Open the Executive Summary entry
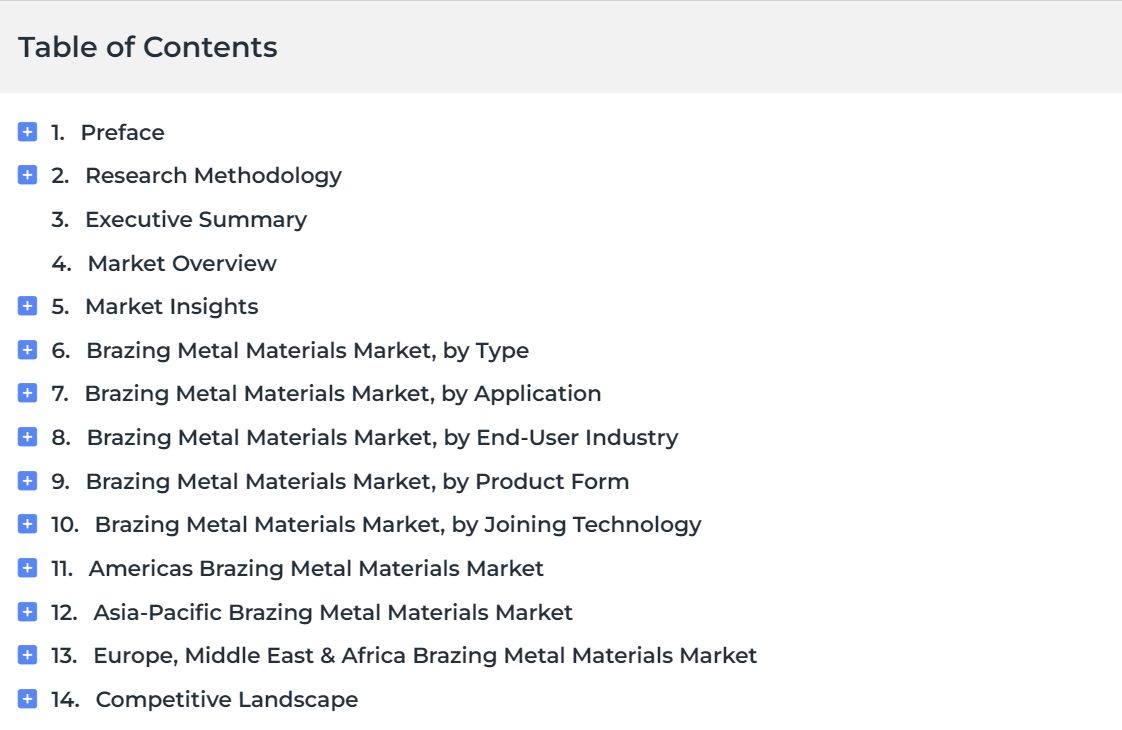Screen dimensions: 1122x730 pyautogui.click(x=195, y=220)
